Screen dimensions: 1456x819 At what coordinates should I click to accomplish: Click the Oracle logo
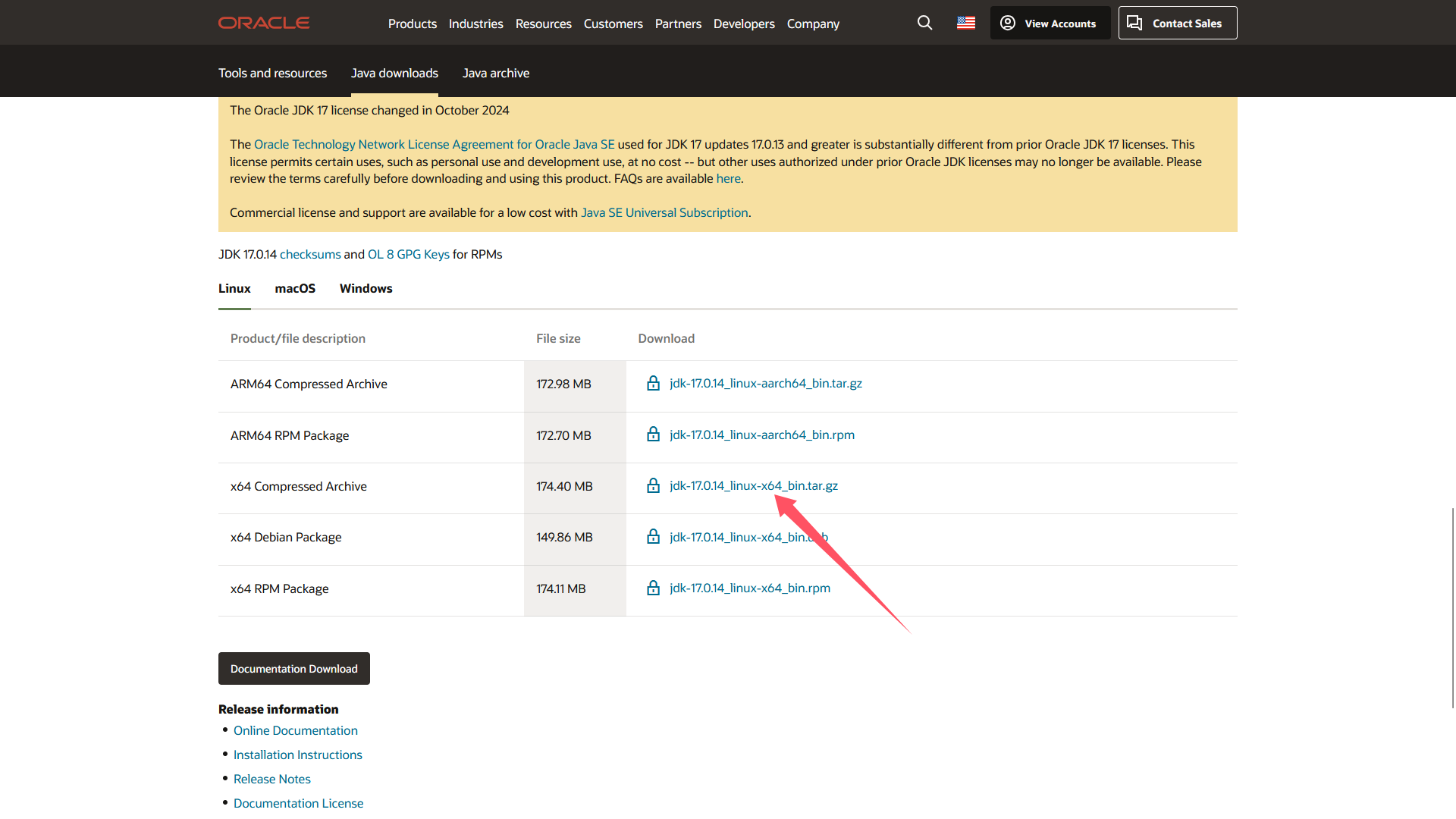click(264, 23)
